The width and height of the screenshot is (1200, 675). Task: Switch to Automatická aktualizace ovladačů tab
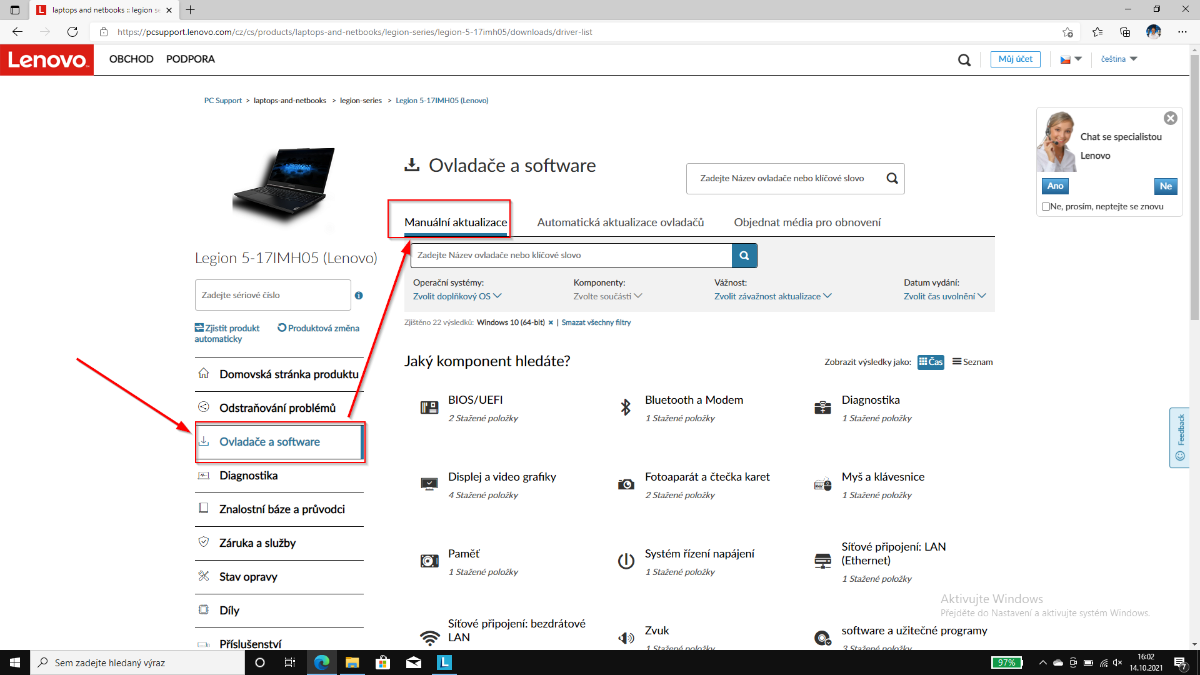(620, 222)
